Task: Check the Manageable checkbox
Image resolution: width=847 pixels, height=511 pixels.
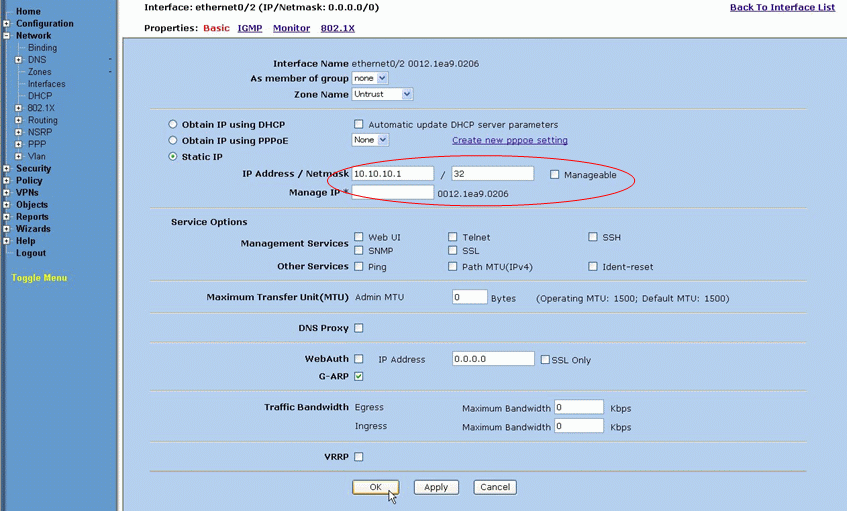Action: (554, 174)
